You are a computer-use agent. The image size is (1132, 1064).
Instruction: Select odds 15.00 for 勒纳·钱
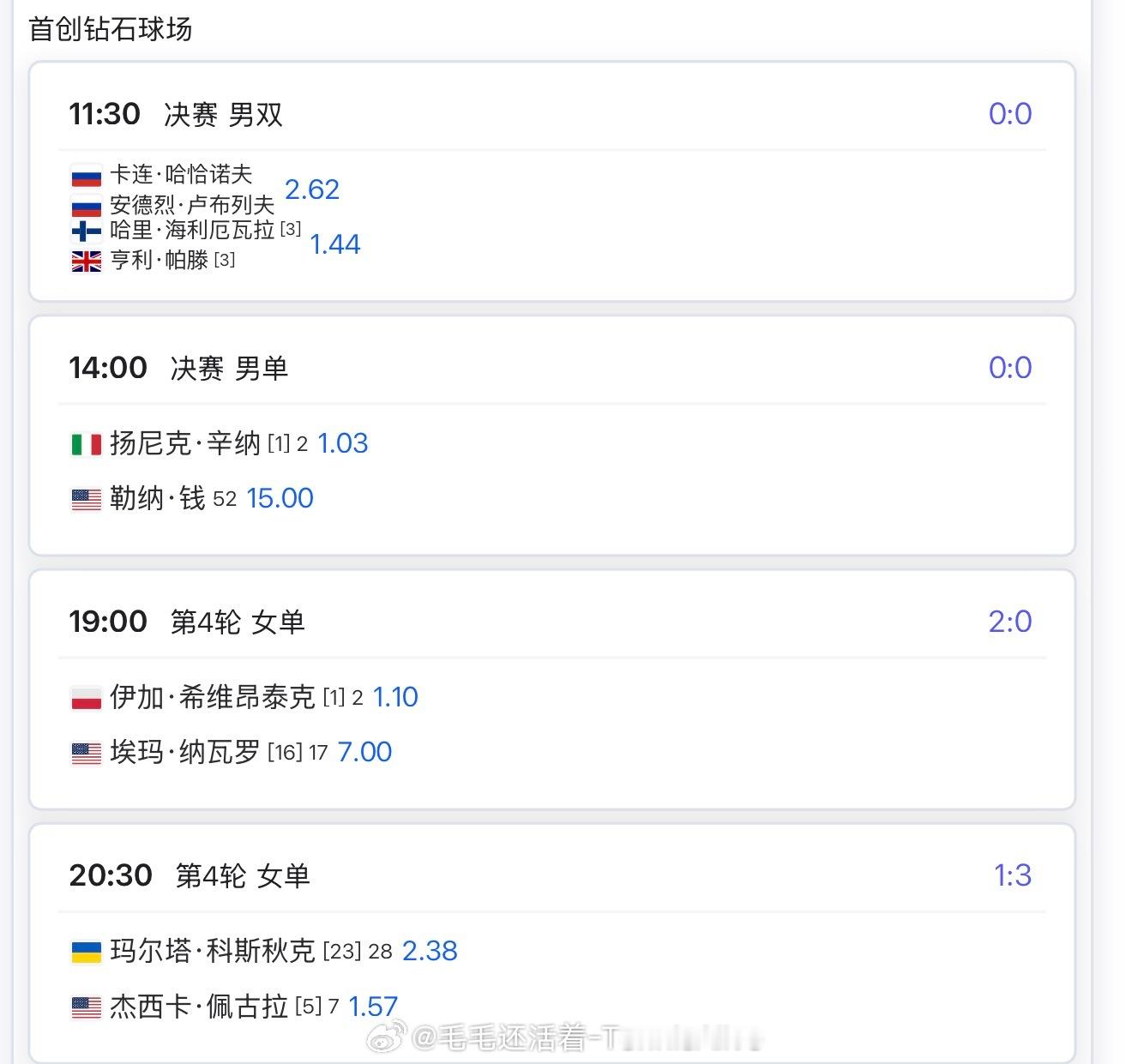pos(280,498)
